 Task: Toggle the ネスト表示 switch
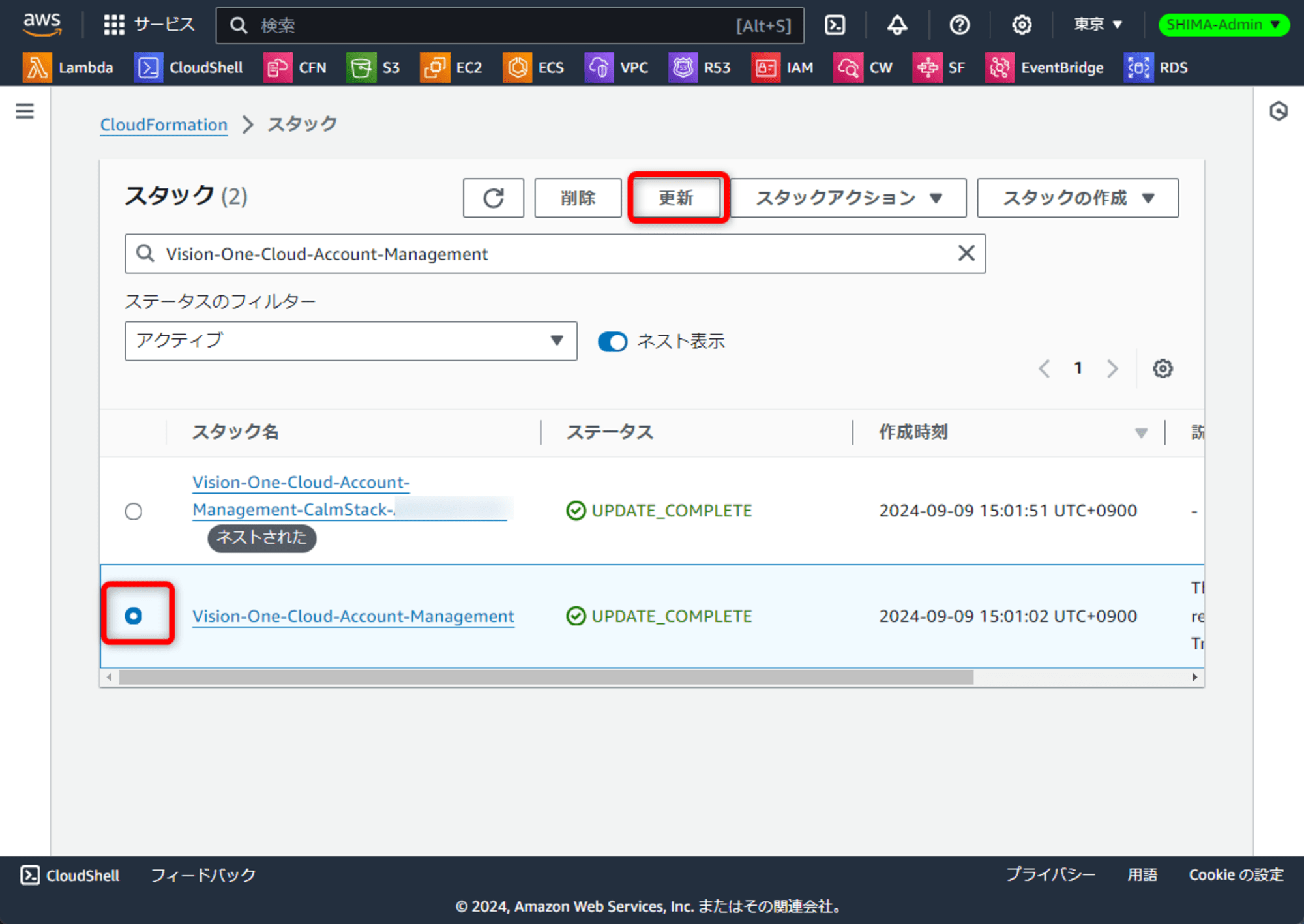click(612, 341)
